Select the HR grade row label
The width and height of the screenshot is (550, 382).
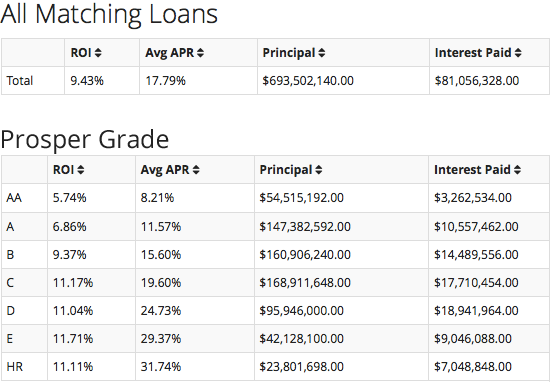14,367
